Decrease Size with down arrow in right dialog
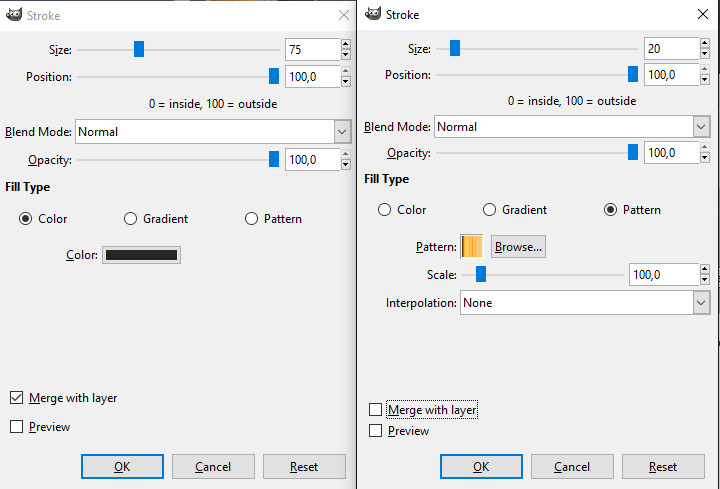720x489 pixels. [x=705, y=53]
